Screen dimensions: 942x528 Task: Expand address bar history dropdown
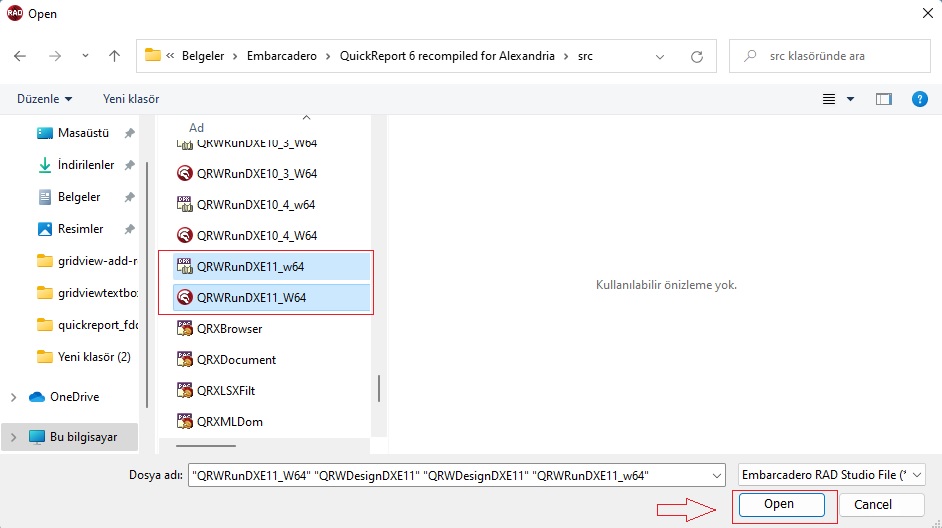660,56
